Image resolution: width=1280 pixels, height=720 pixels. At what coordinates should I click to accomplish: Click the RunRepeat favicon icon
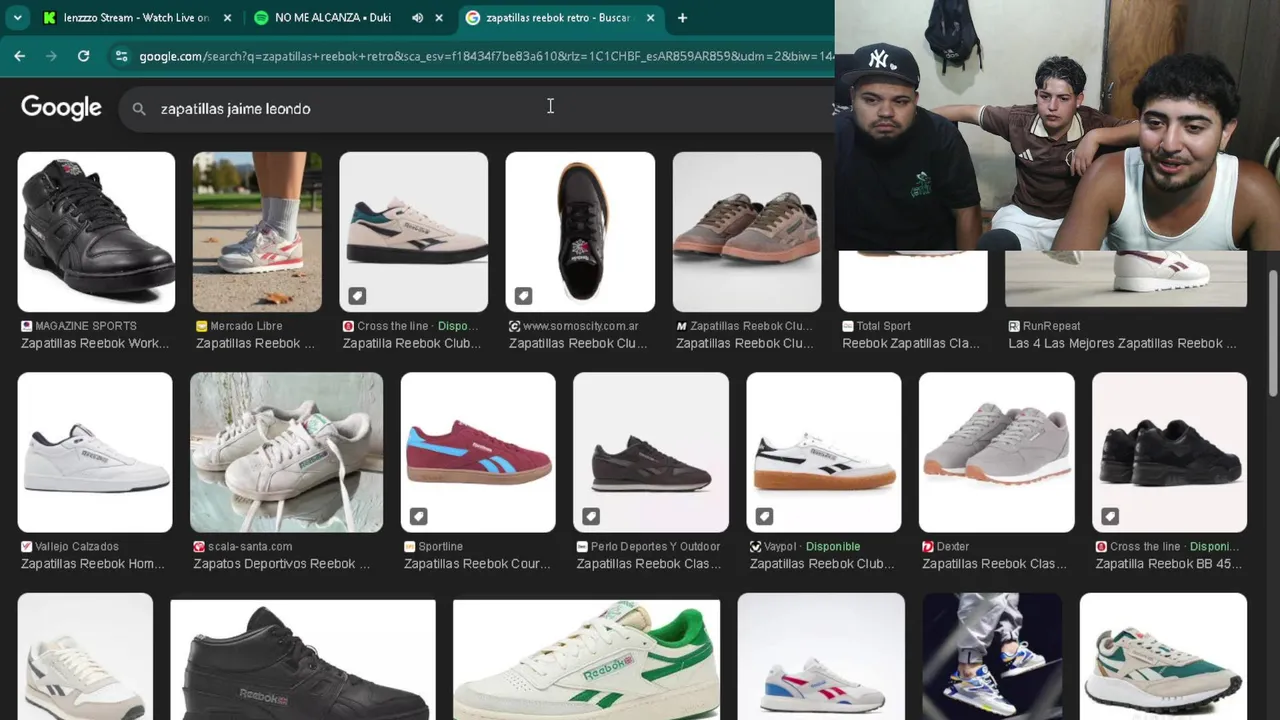tap(1013, 326)
